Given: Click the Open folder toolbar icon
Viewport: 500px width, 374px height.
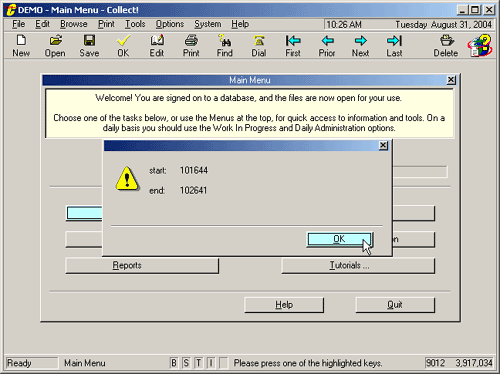Looking at the screenshot, I should (x=56, y=41).
